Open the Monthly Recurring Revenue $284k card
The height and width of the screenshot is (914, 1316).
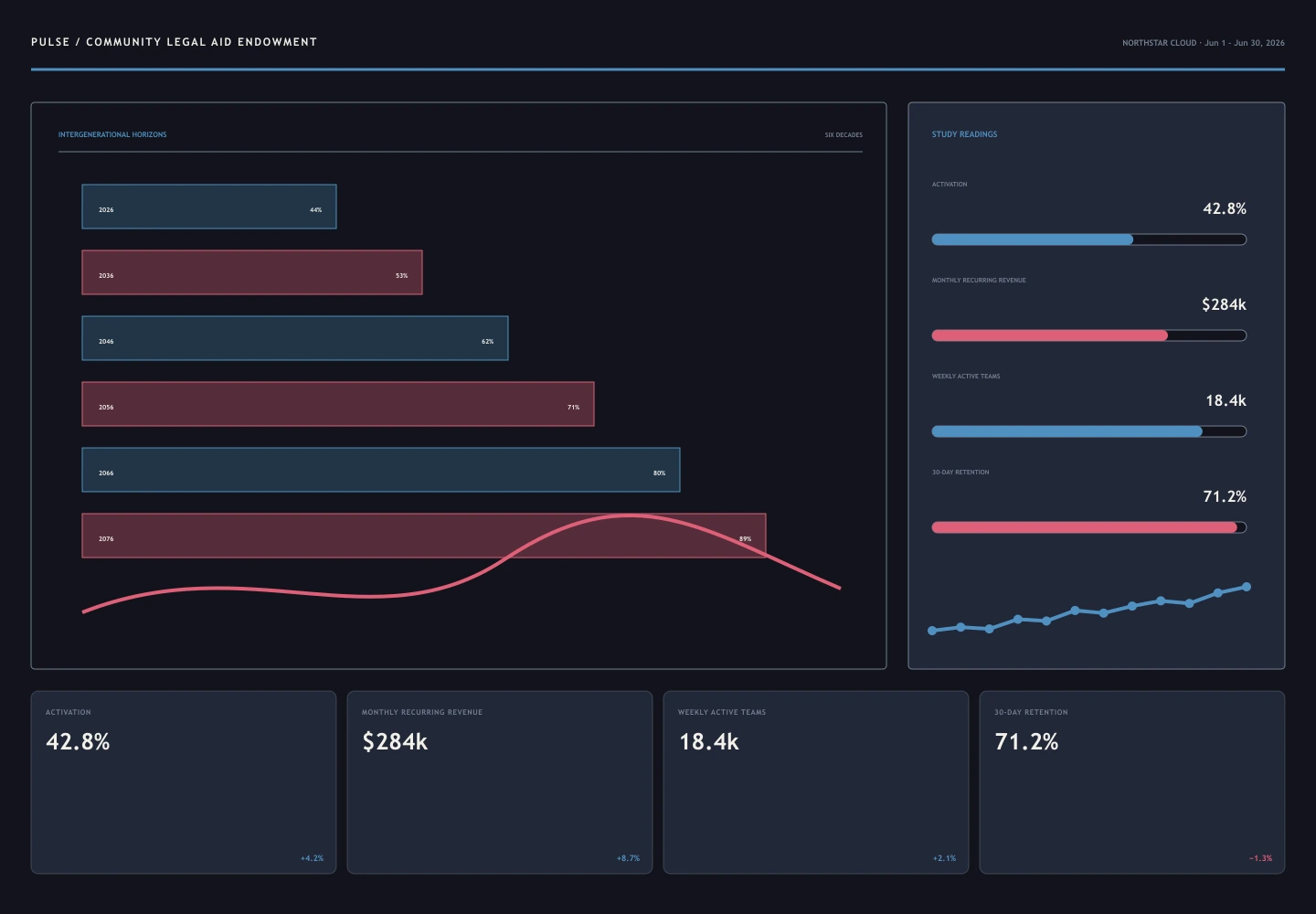pos(500,782)
